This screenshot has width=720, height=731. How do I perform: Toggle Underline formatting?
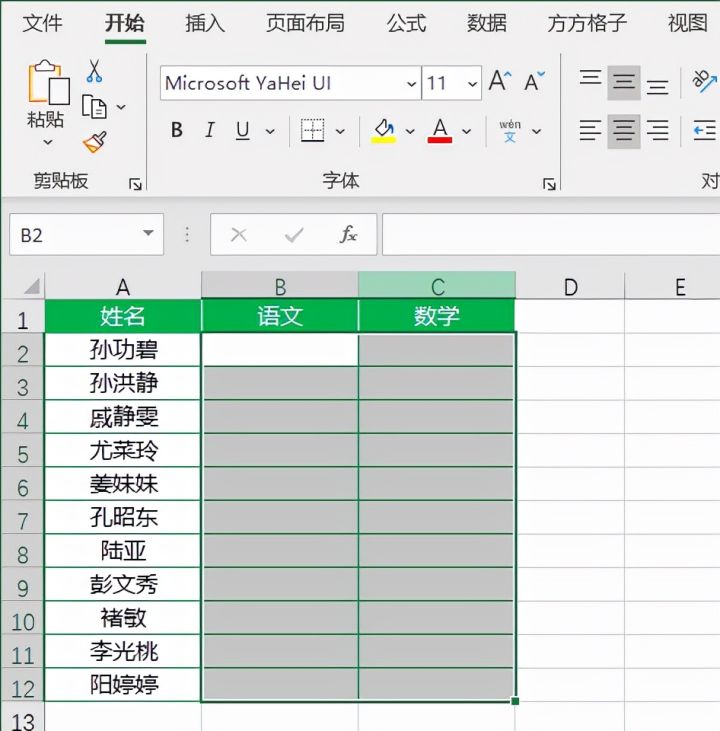pos(242,130)
